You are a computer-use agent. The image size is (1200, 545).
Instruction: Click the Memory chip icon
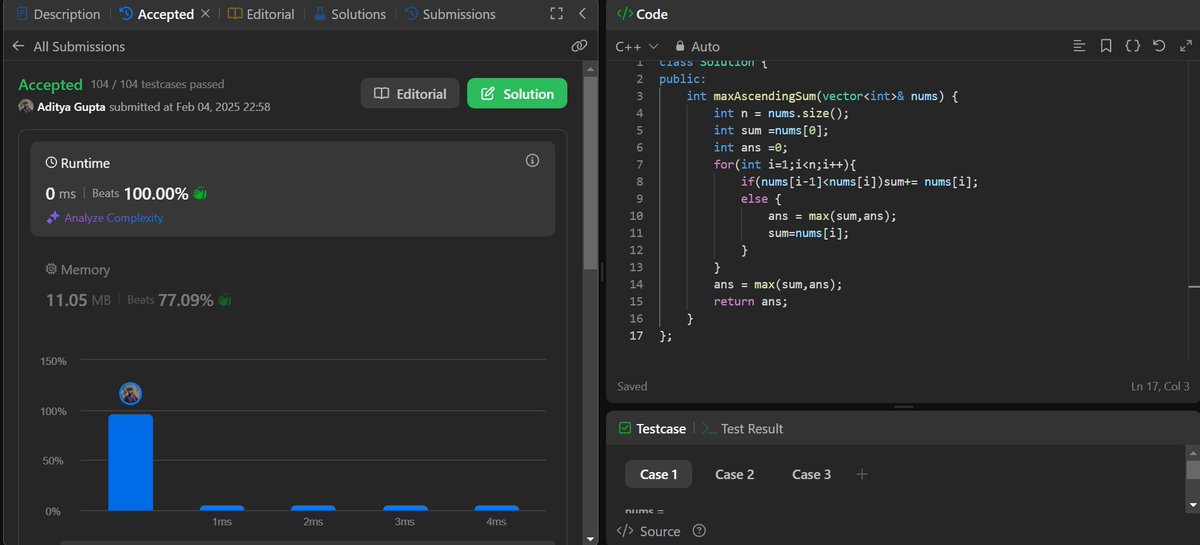(x=52, y=270)
